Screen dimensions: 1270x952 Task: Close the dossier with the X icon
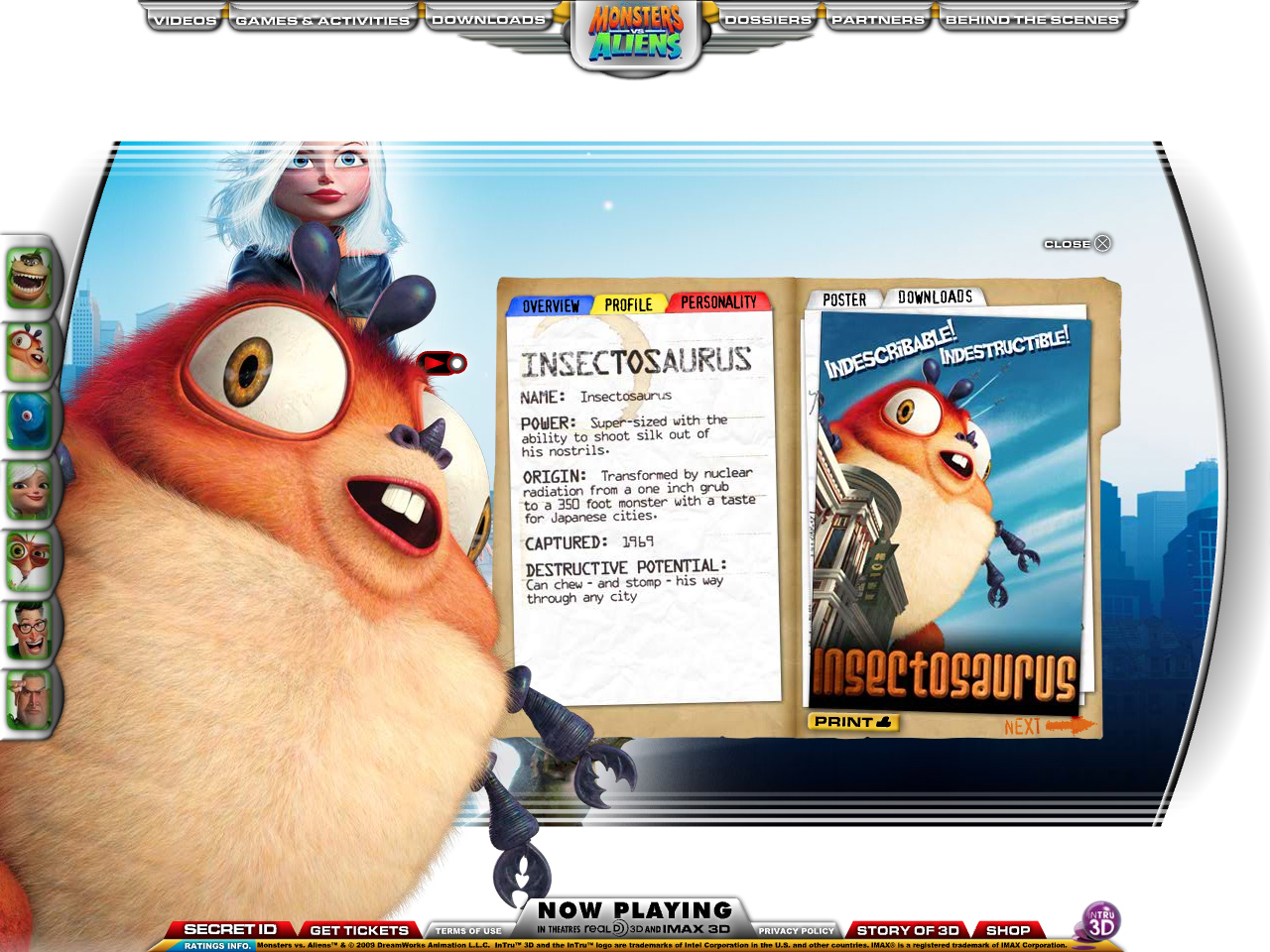[x=1102, y=243]
